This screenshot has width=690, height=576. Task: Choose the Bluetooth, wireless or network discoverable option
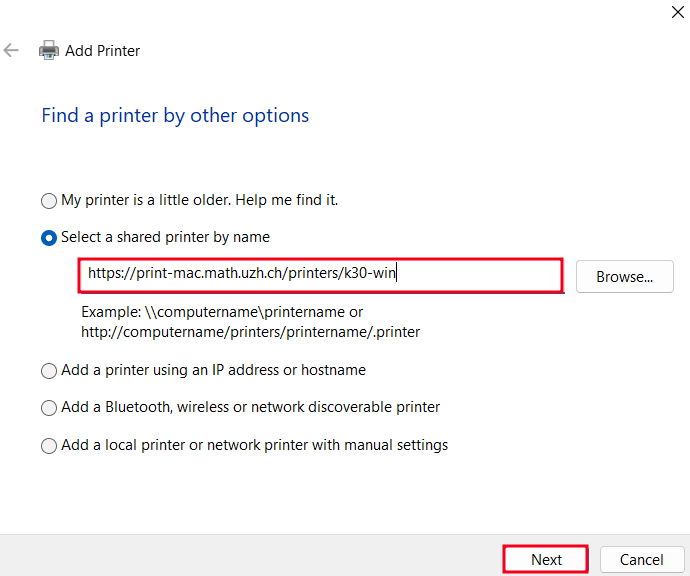tap(49, 408)
